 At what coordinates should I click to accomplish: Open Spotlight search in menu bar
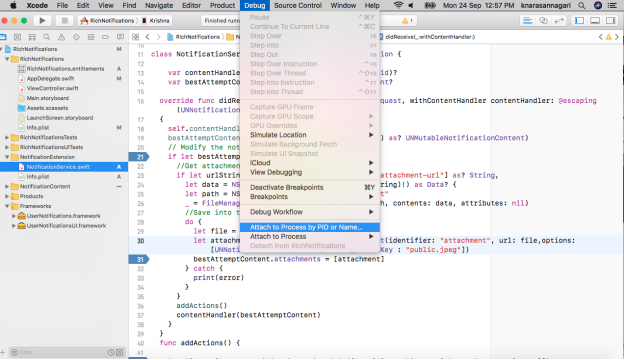click(x=582, y=6)
